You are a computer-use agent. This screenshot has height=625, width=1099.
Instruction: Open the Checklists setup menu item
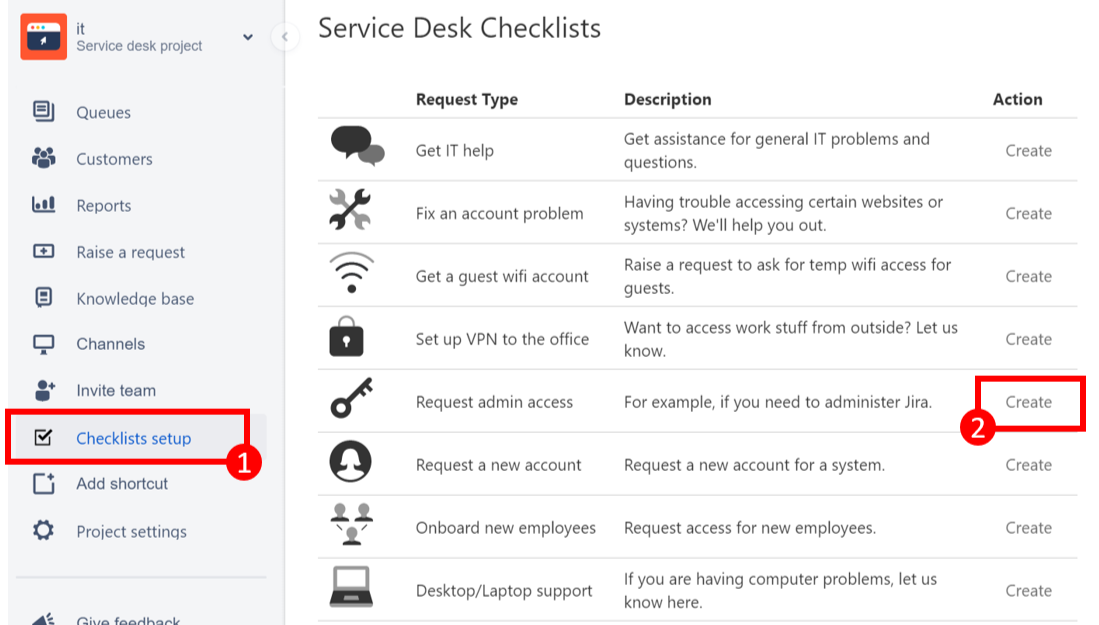click(x=133, y=438)
